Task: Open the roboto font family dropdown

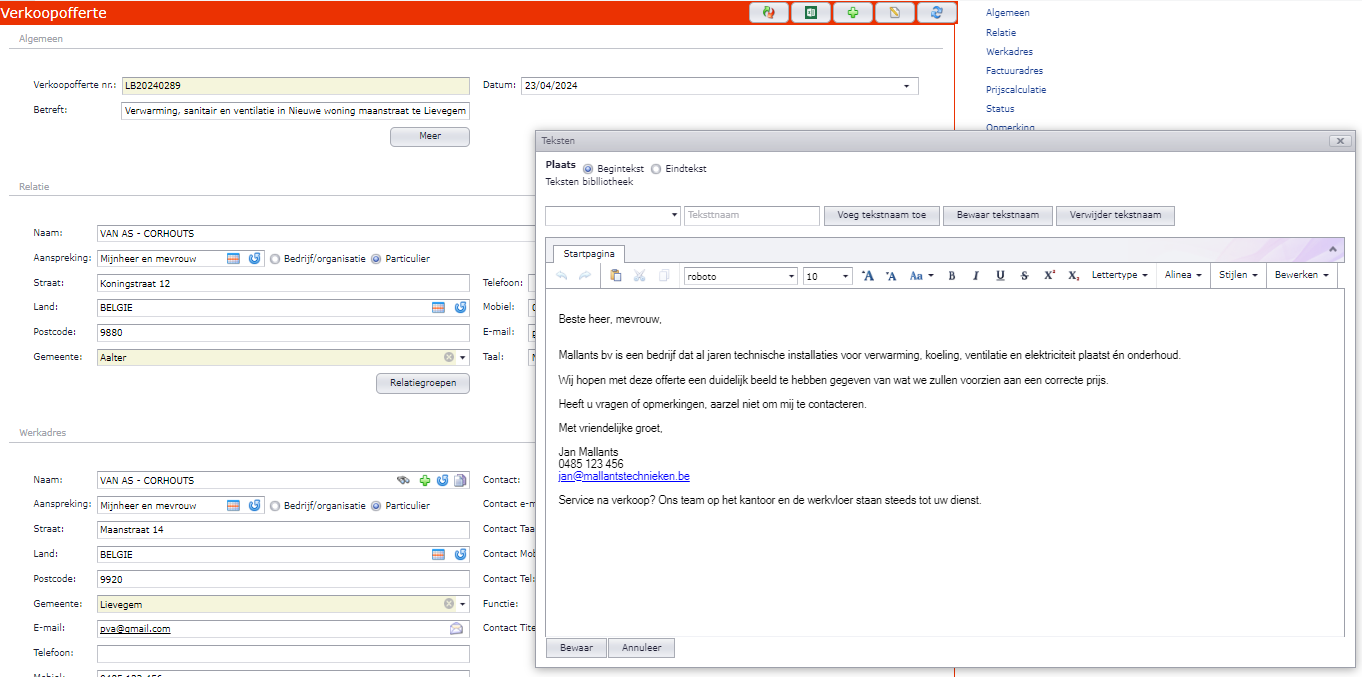Action: (x=791, y=276)
